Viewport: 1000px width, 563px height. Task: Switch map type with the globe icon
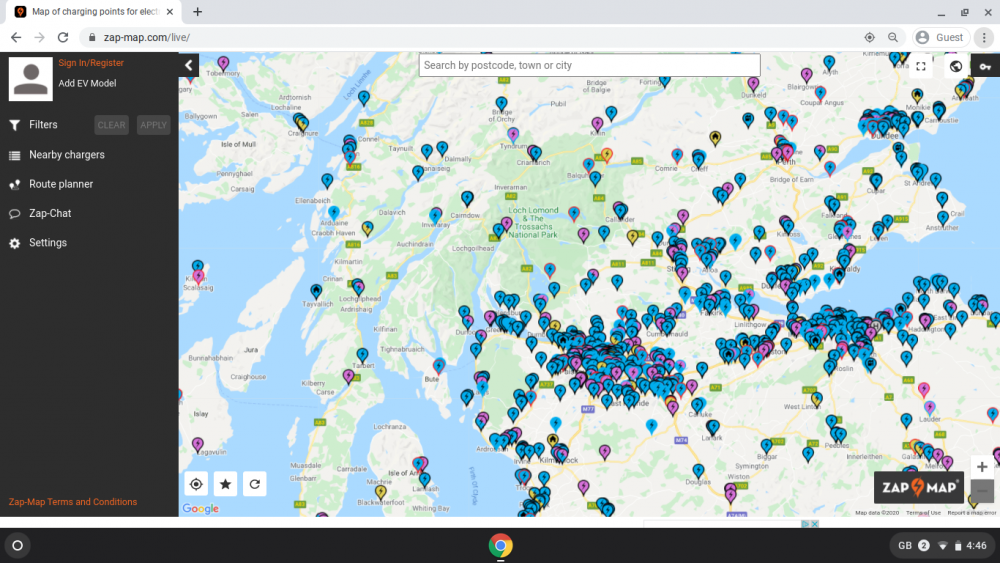[956, 66]
